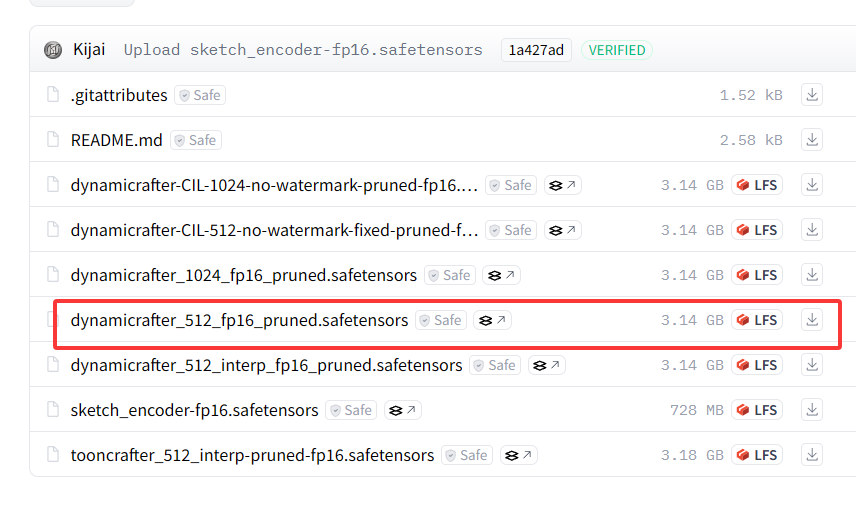Viewport: 856px width, 528px height.
Task: Download the sketch_encoder-fp16.safetensors file
Action: click(x=812, y=410)
